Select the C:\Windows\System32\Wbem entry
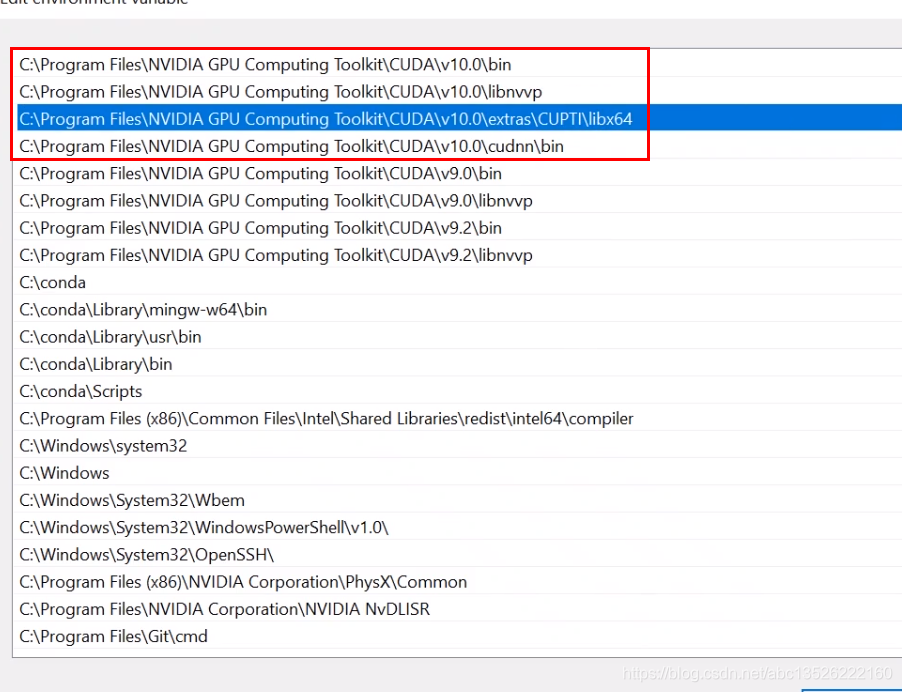This screenshot has height=692, width=902. coord(459,500)
